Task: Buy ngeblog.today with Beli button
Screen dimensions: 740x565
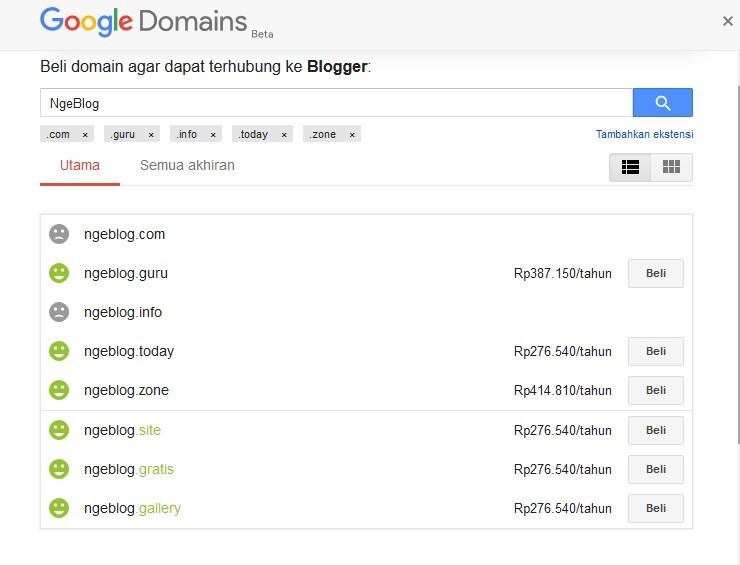Action: 656,352
